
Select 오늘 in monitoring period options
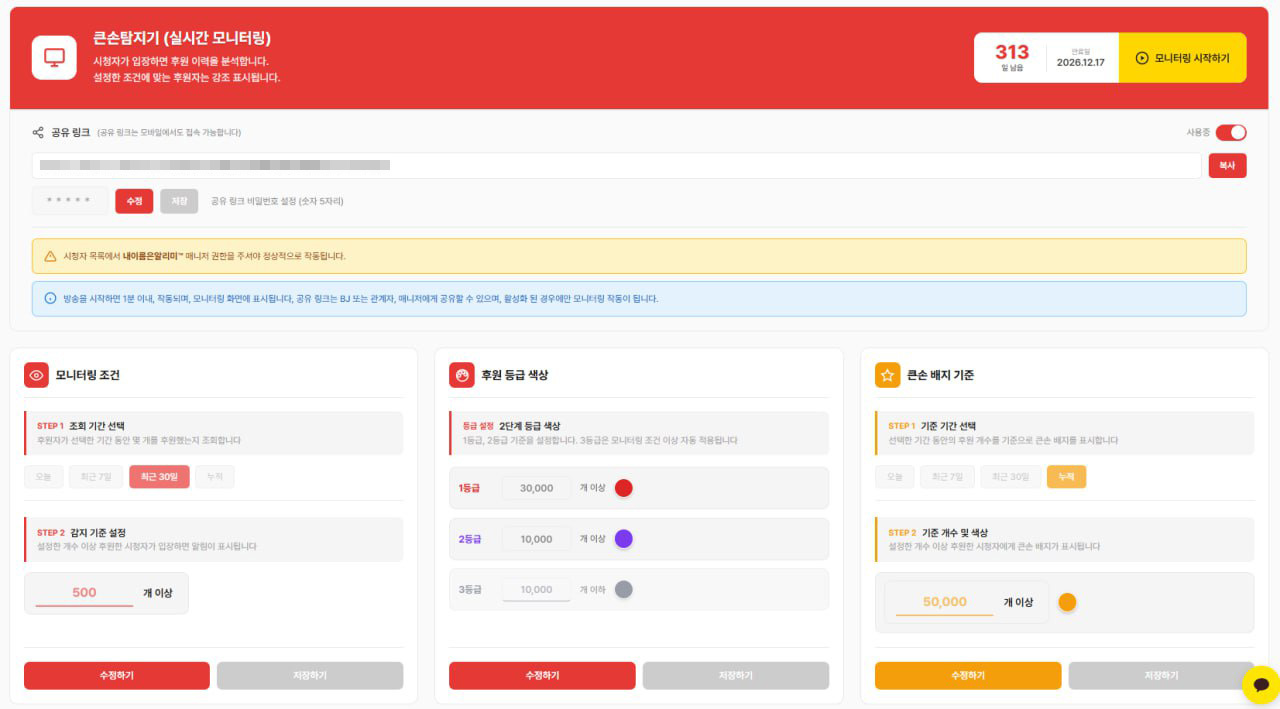44,477
